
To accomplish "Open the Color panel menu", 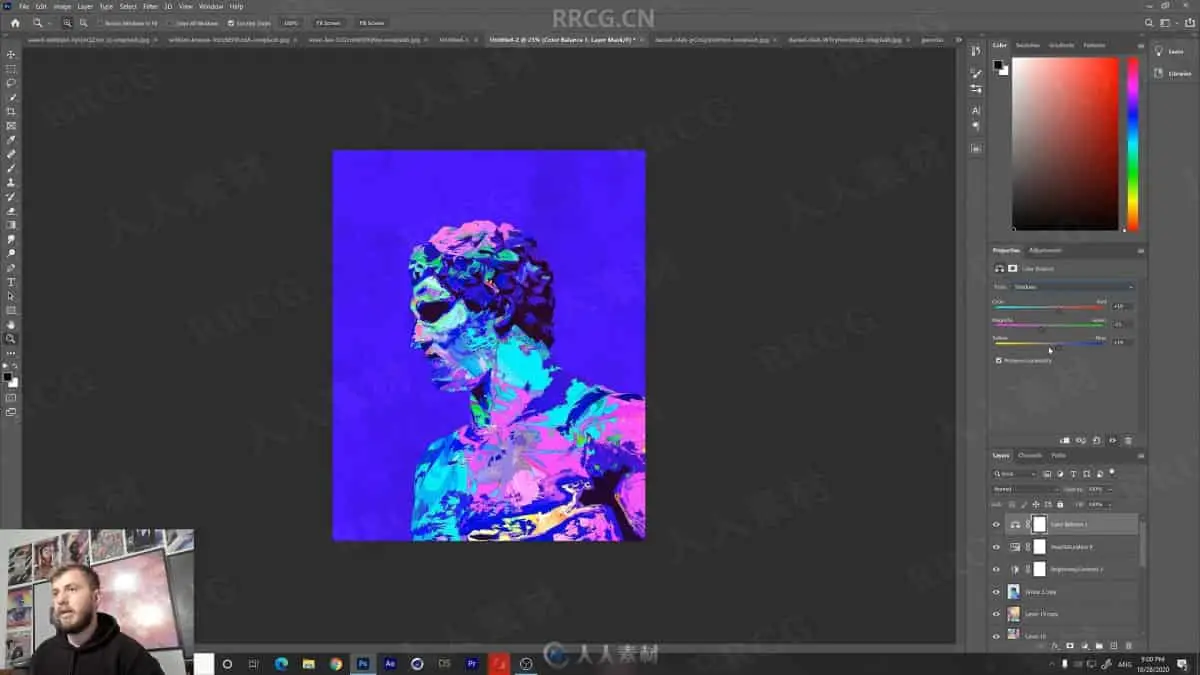I will tap(1140, 45).
